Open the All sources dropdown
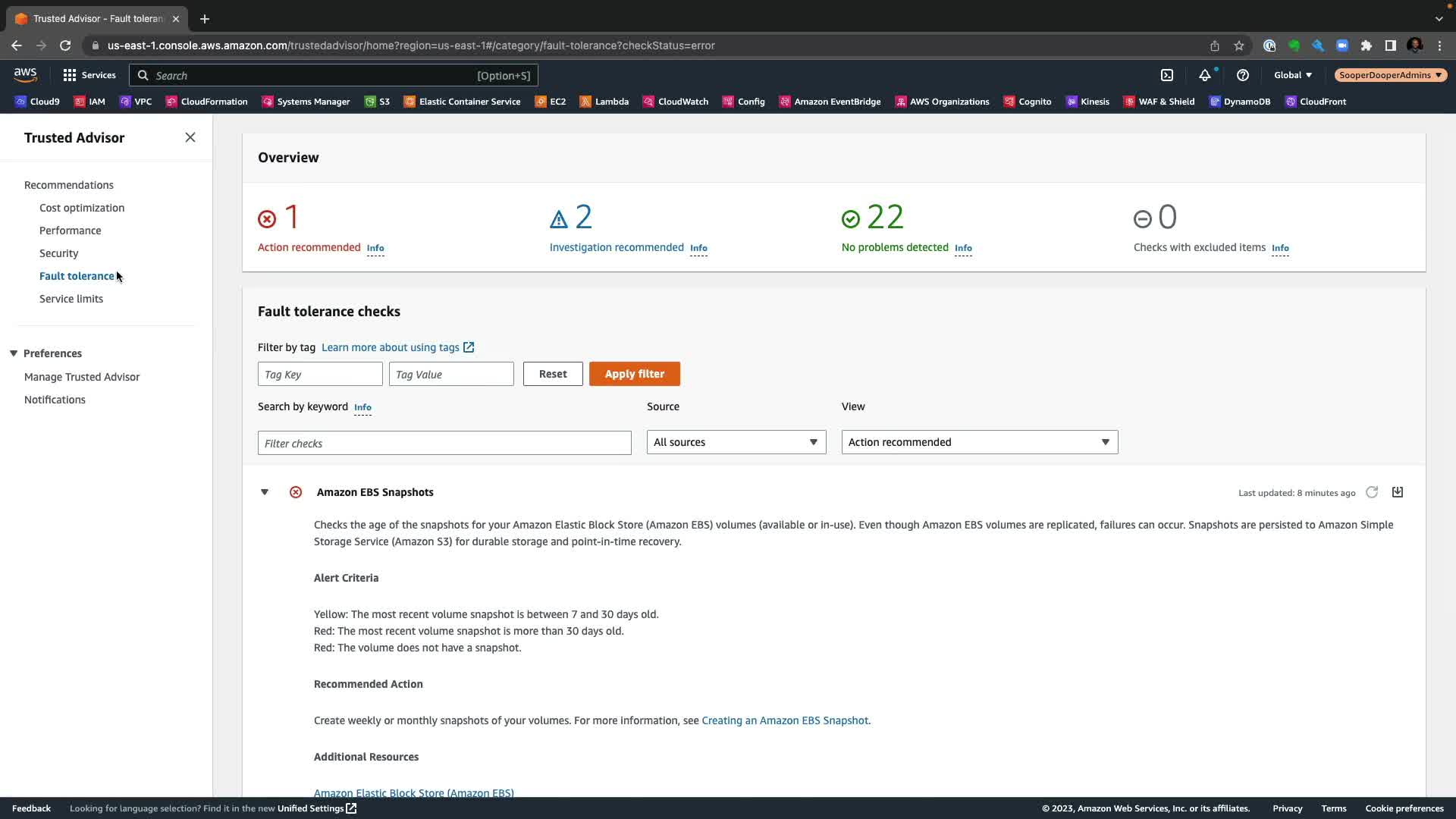This screenshot has height=819, width=1456. coord(736,442)
